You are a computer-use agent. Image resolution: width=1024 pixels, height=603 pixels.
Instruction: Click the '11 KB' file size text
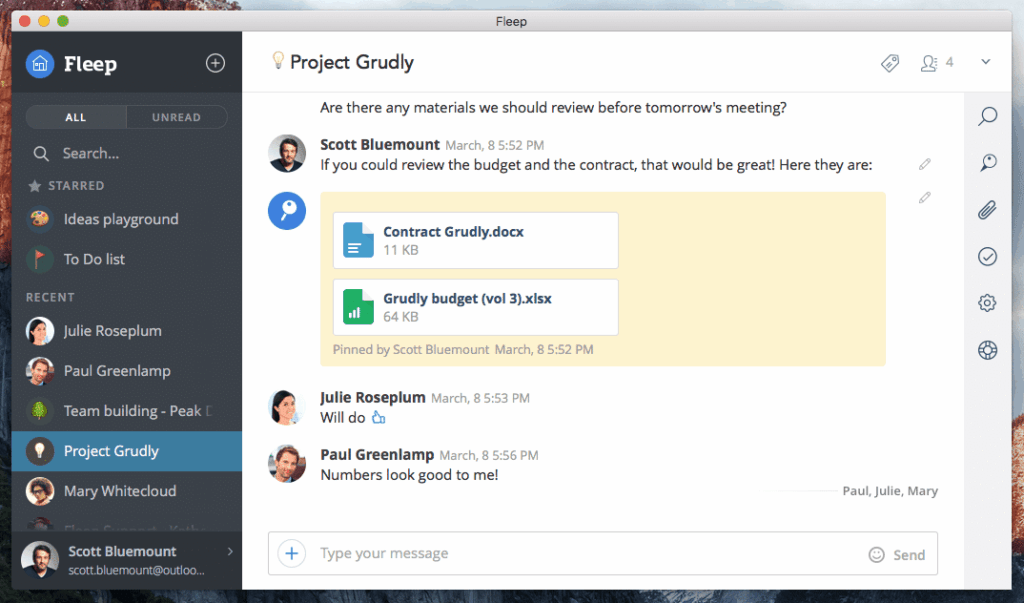[x=401, y=250]
